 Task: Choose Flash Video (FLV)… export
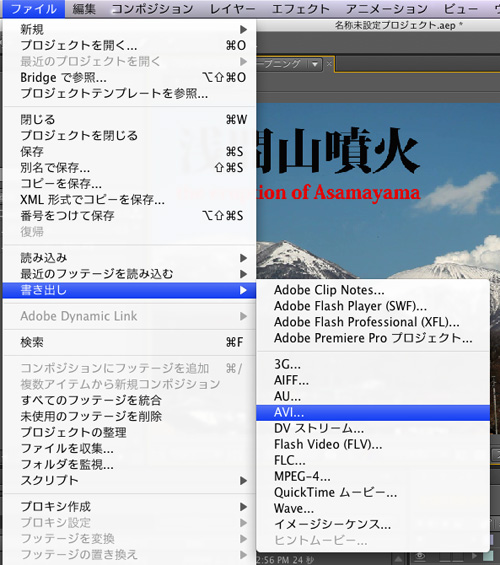tap(373, 444)
